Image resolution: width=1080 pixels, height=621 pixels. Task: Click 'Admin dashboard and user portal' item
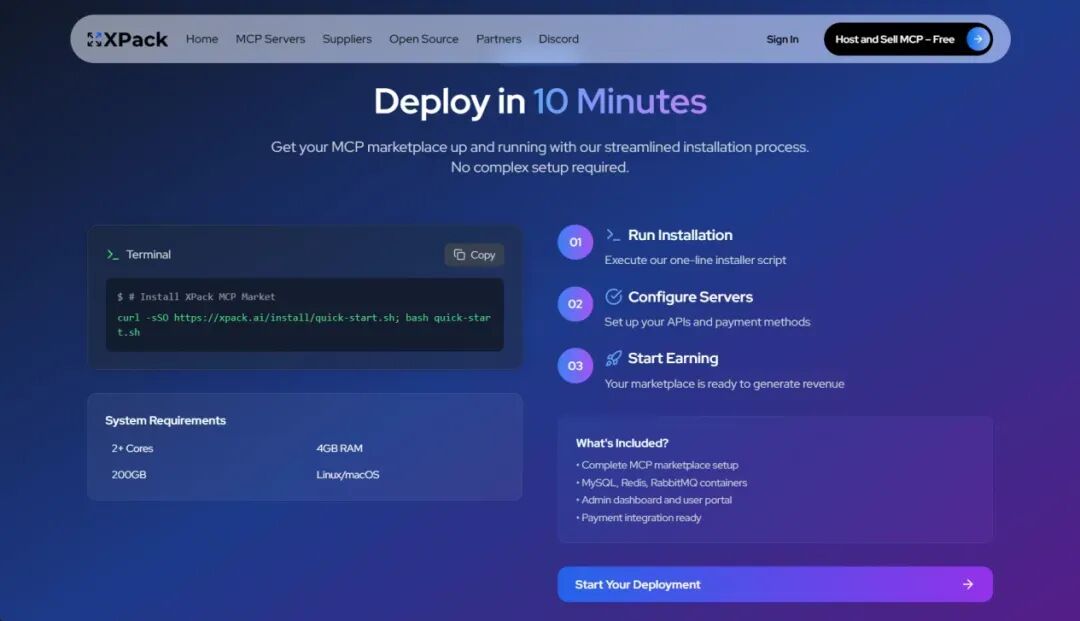(656, 500)
